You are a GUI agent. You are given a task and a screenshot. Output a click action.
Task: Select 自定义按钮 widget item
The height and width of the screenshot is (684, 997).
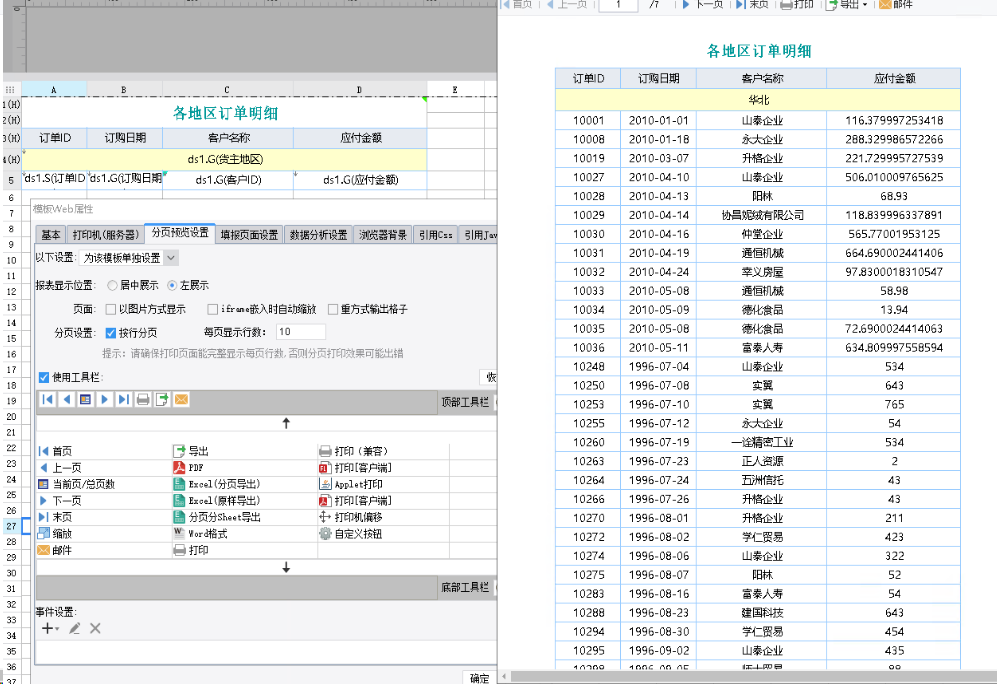[x=351, y=533]
